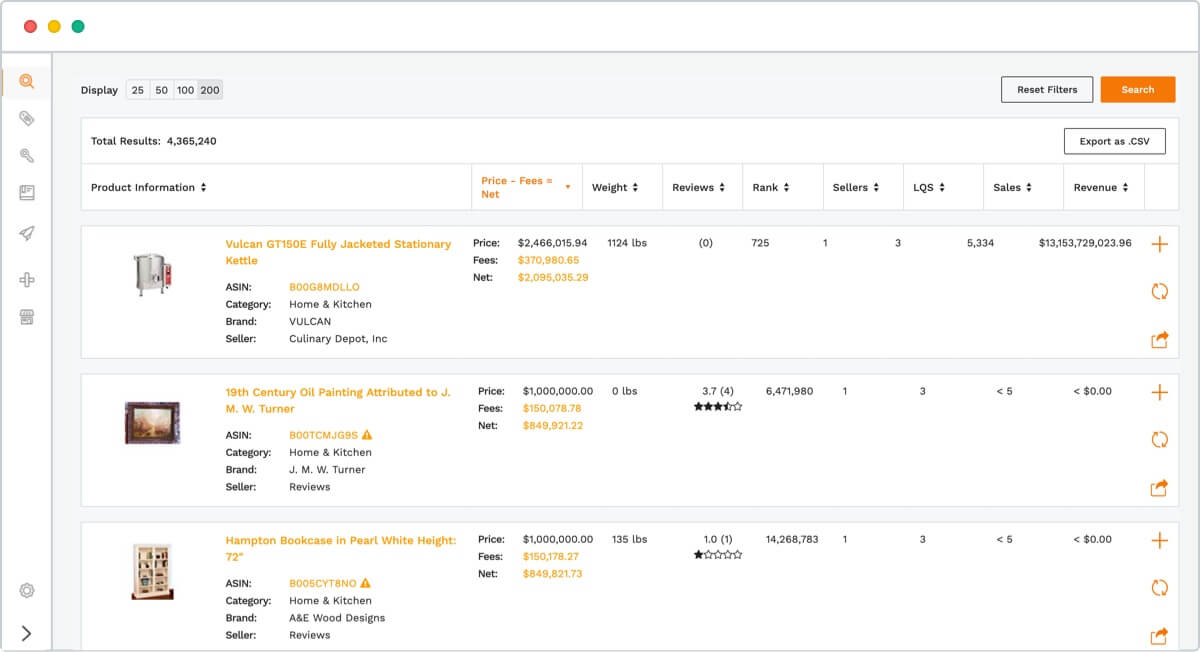The width and height of the screenshot is (1200, 652).
Task: Click the weight value 1124 lbs
Action: (627, 243)
